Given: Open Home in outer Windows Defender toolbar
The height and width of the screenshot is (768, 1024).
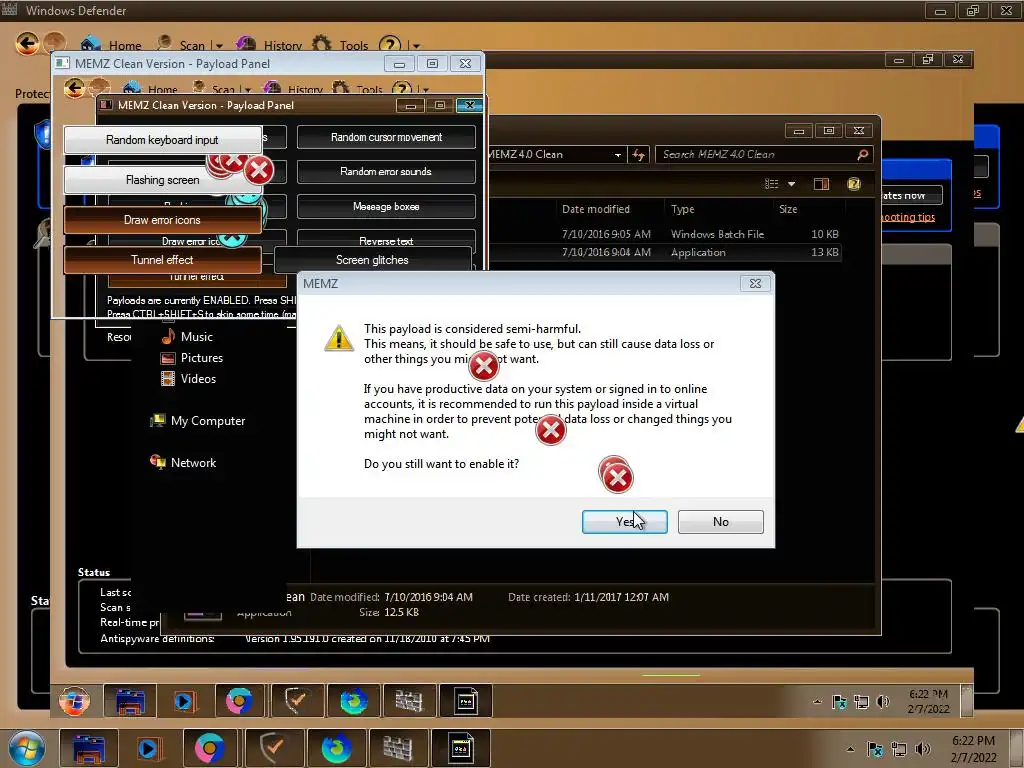Looking at the screenshot, I should click(111, 45).
